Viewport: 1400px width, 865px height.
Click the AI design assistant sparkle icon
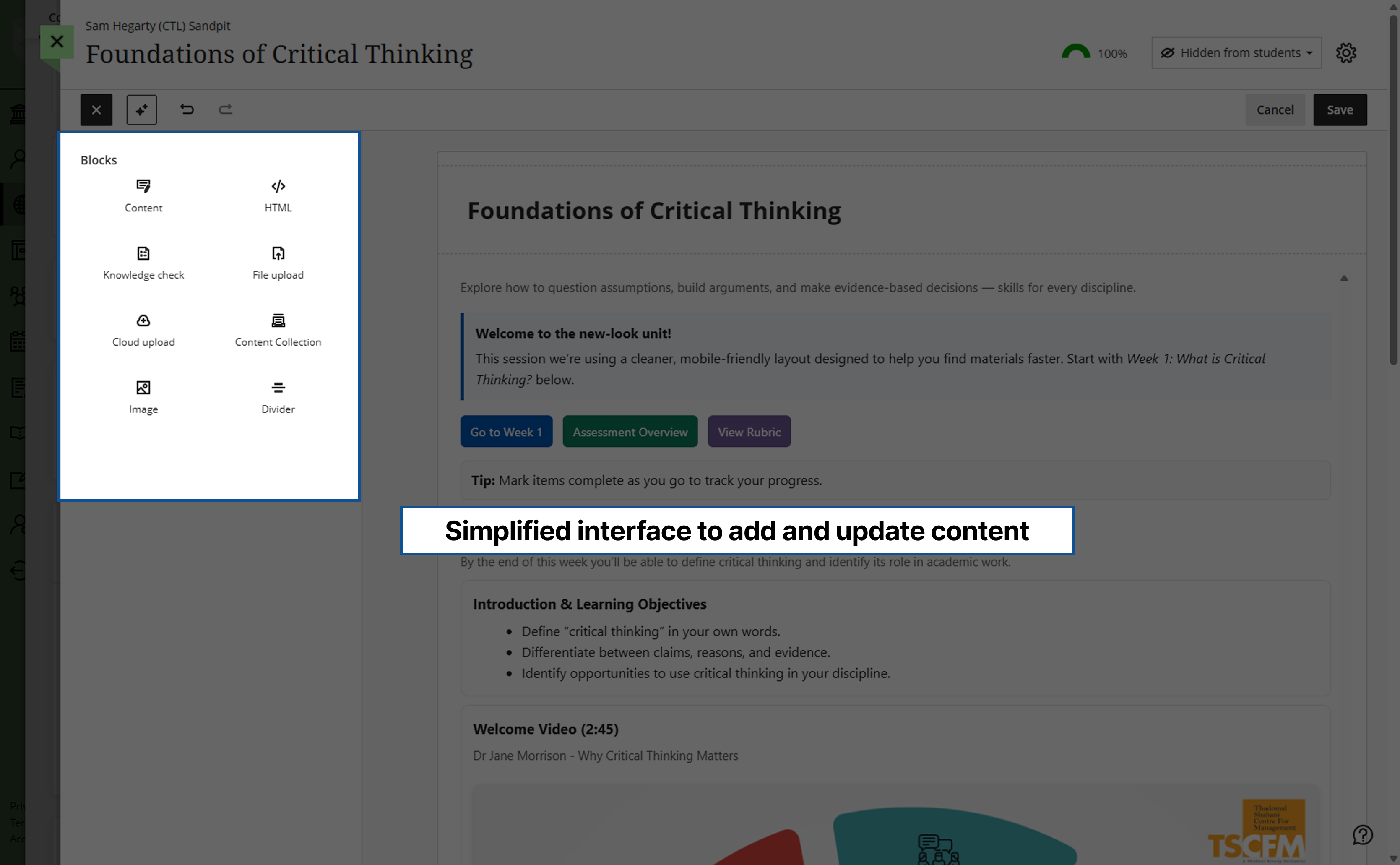point(141,109)
